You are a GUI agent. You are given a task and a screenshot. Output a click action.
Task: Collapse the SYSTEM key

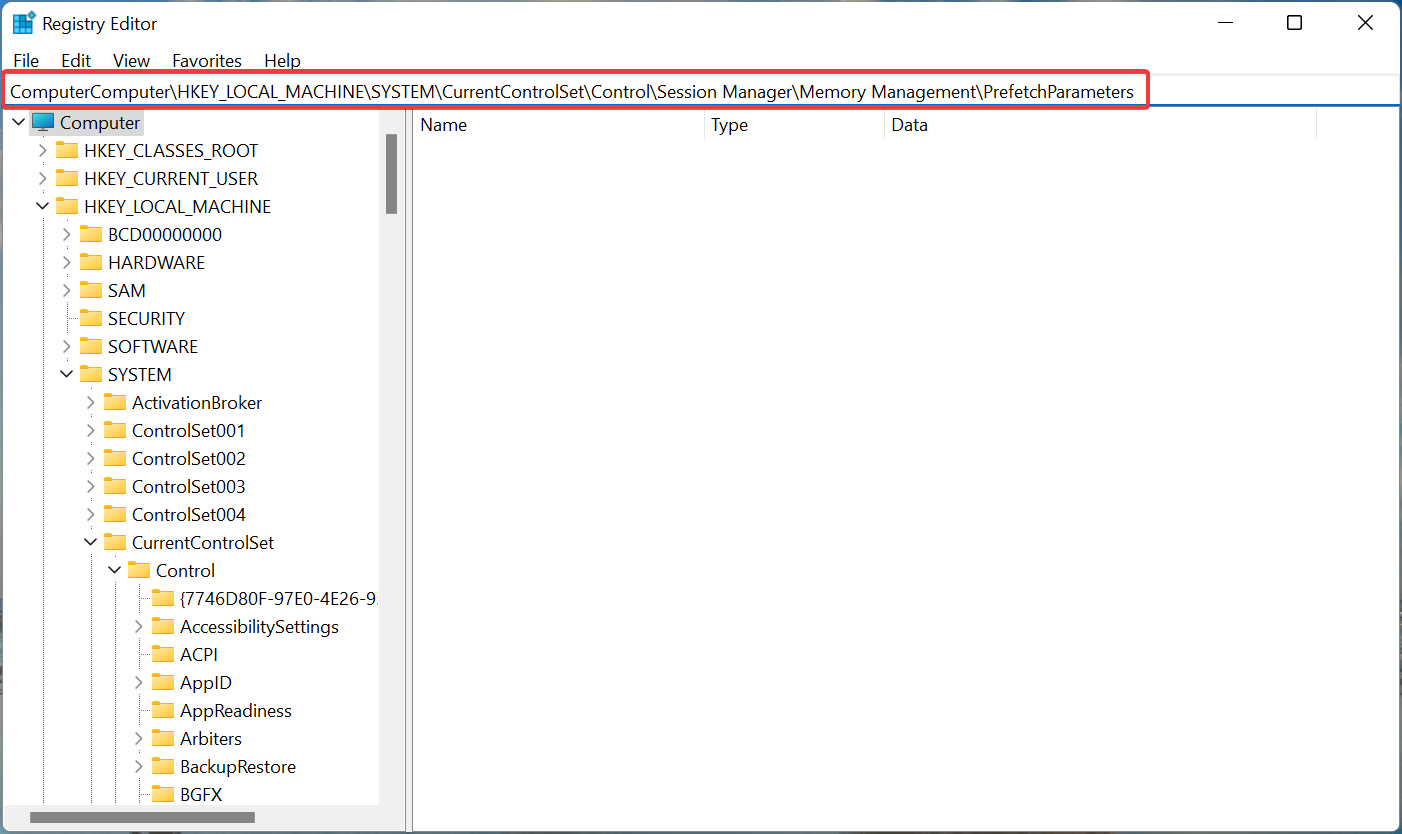tap(66, 374)
